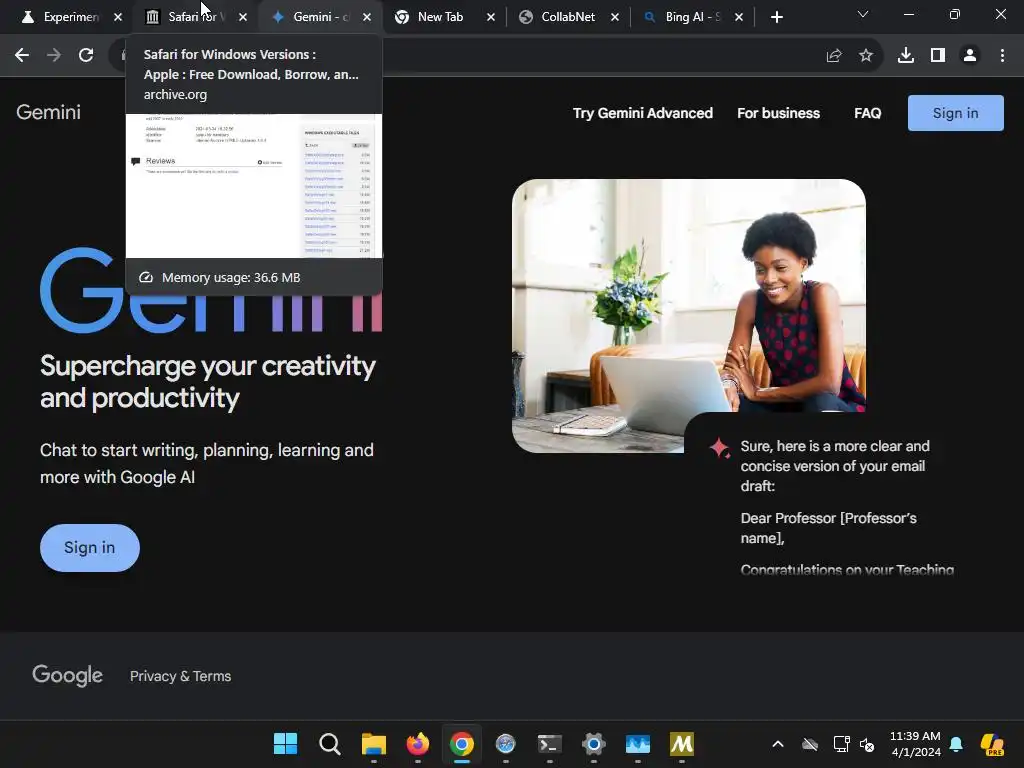Click the header Sign in button
This screenshot has height=768, width=1024.
955,113
